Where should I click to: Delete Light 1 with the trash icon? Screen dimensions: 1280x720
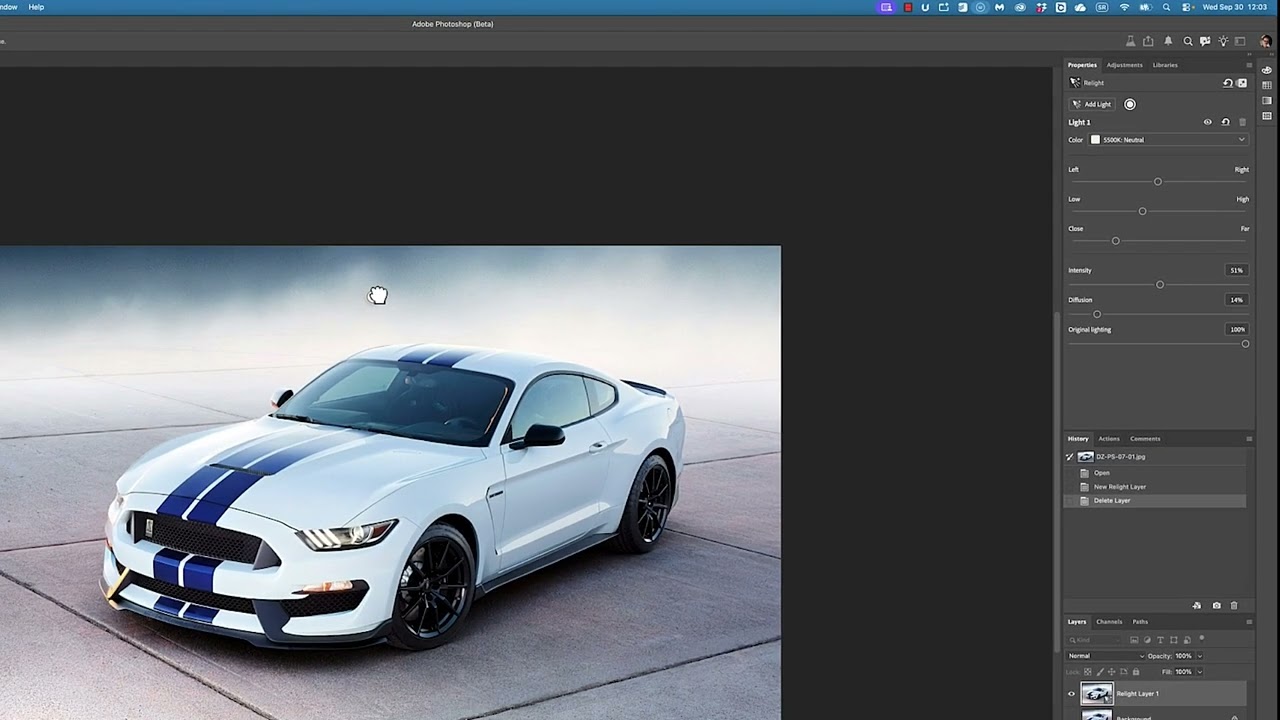pos(1243,122)
